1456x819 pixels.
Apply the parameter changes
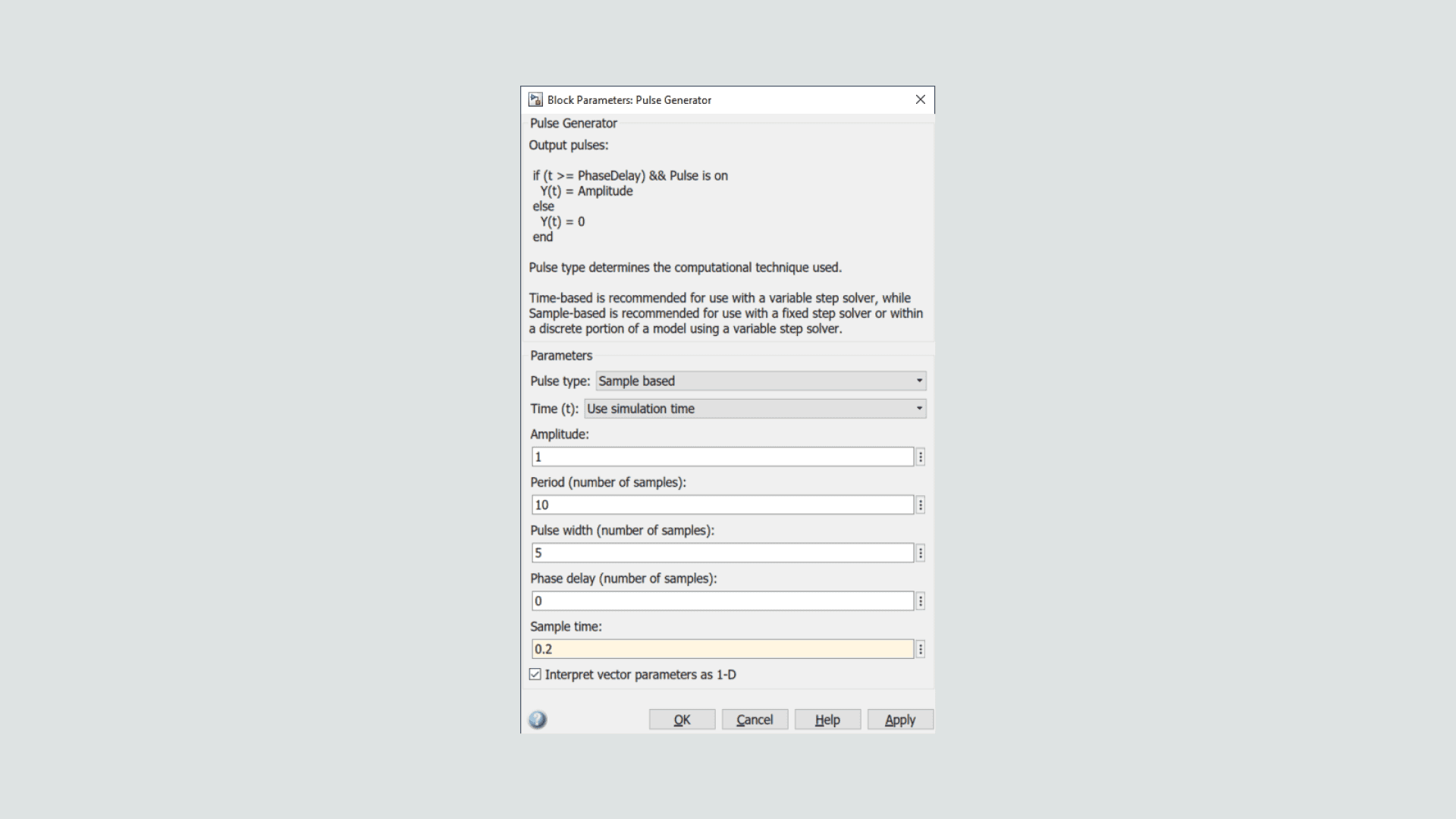[x=900, y=720]
